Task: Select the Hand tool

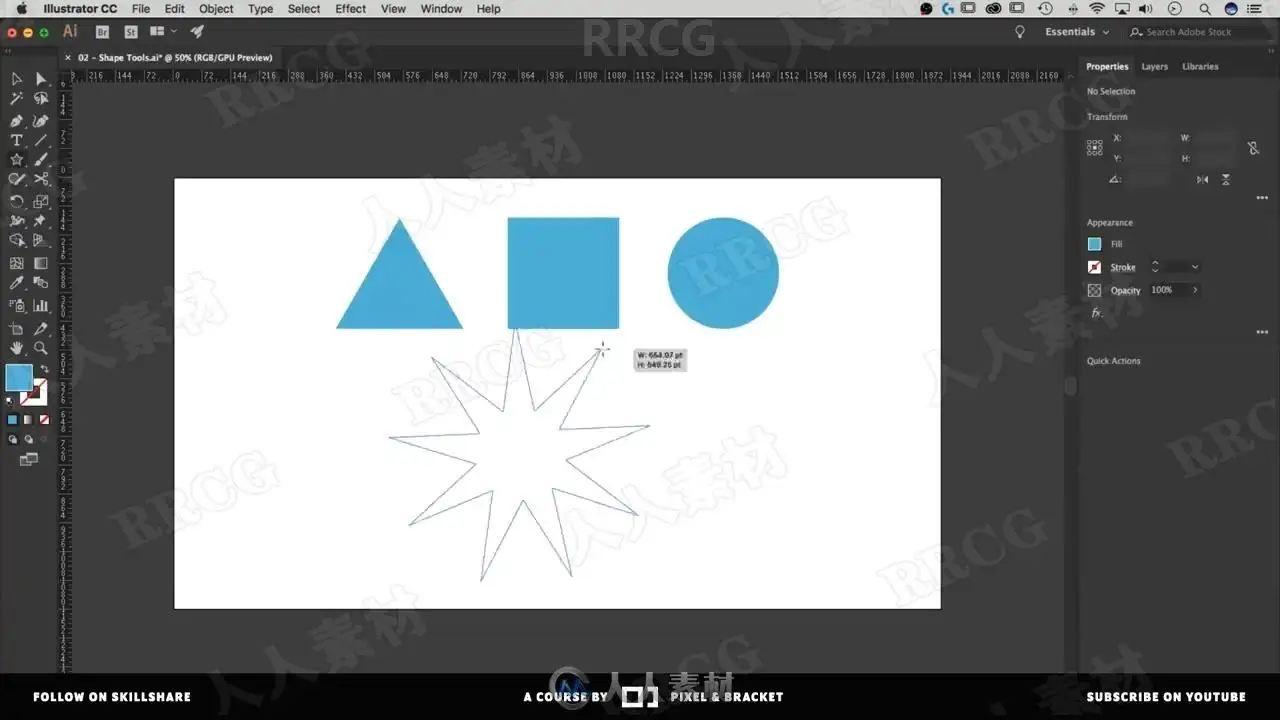Action: tap(17, 349)
